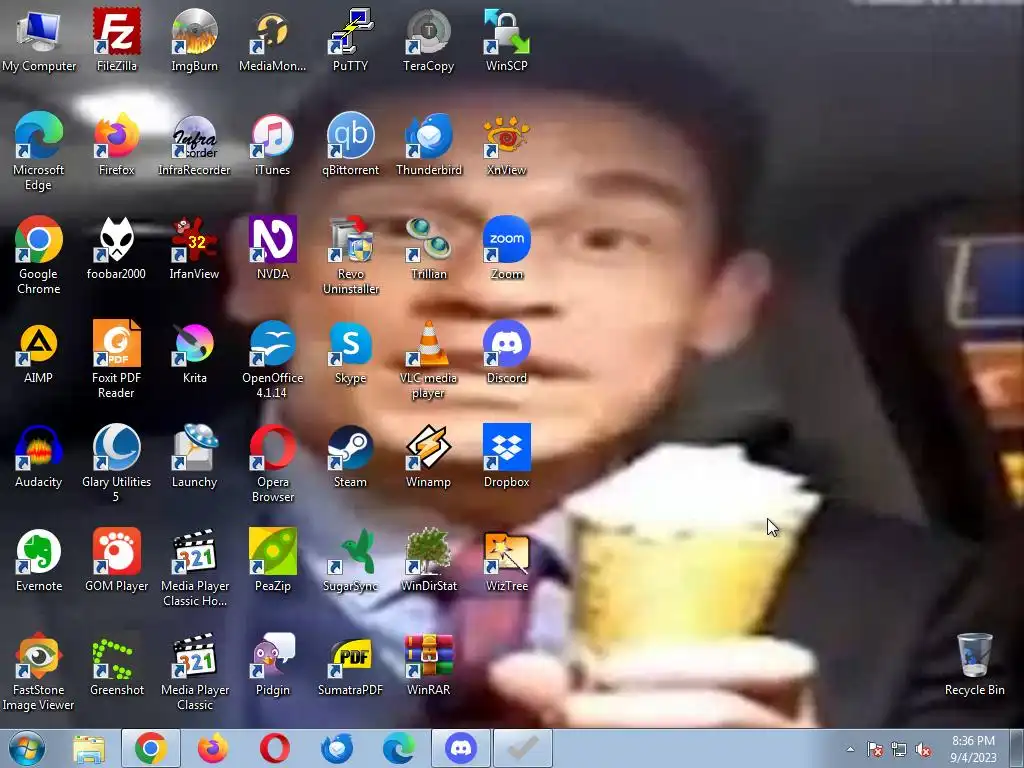Click the SugarSync shortcut
This screenshot has width=1024, height=768.
point(351,560)
